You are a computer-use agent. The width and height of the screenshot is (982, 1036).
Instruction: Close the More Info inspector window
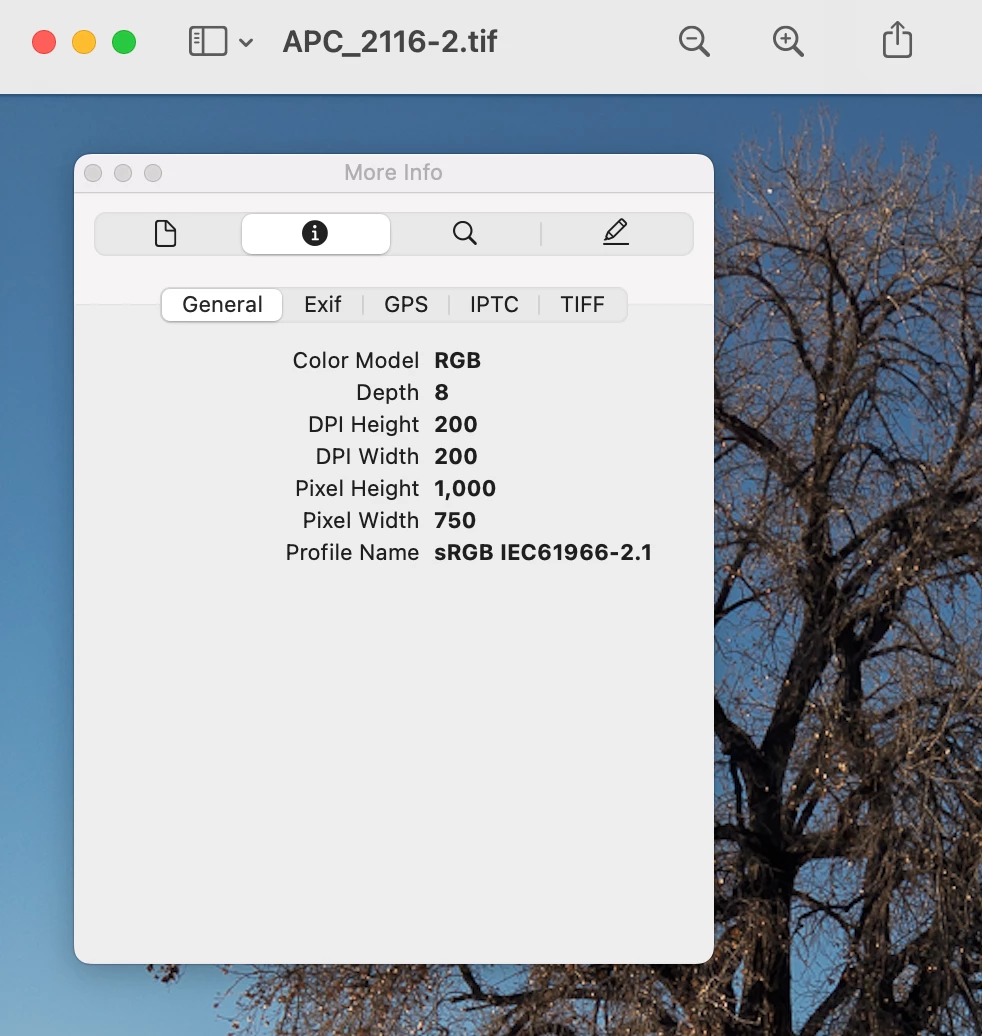(x=93, y=173)
